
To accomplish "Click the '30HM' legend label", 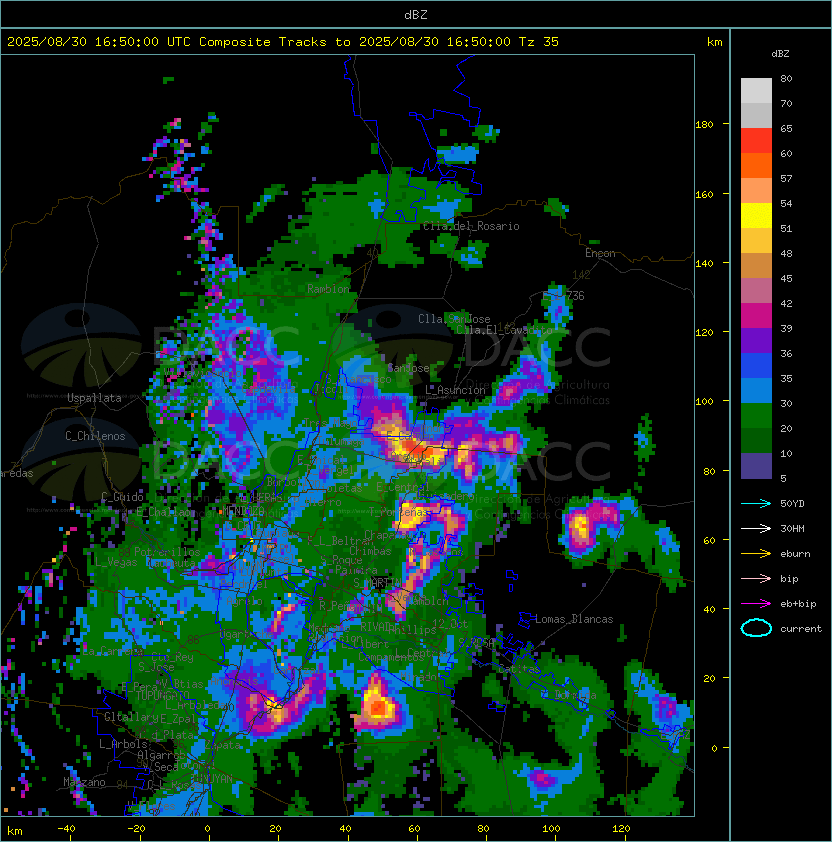I will tap(792, 528).
